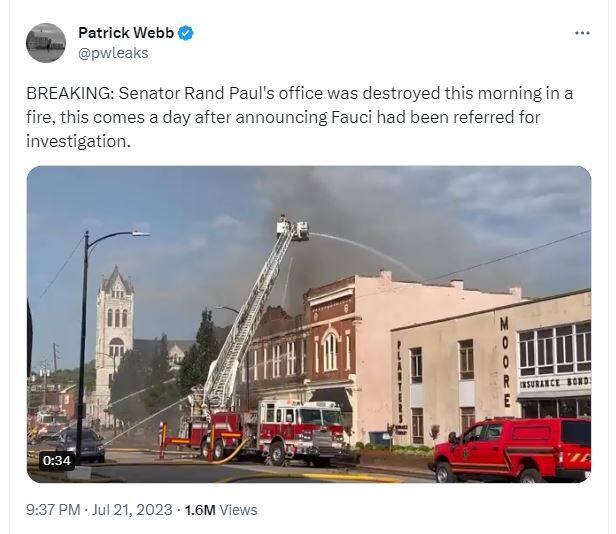
Task: Click the Jul 21, 2023 date
Action: click(132, 510)
